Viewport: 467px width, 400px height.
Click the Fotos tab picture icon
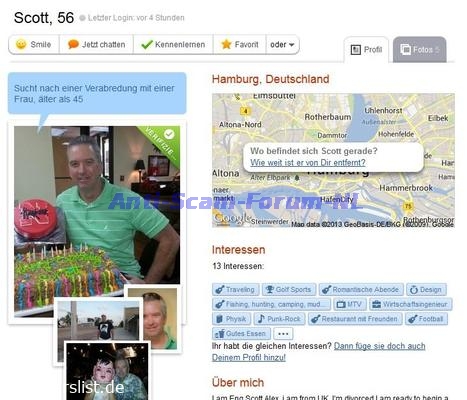(405, 50)
